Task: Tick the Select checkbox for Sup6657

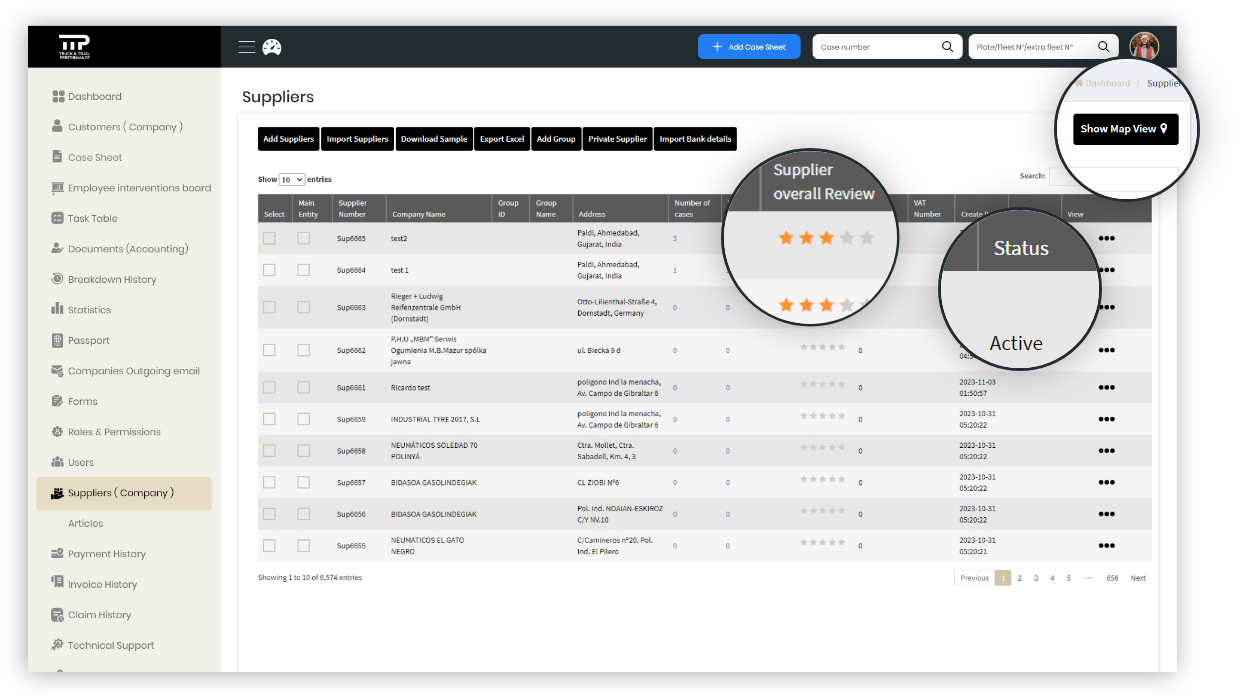Action: [x=269, y=482]
